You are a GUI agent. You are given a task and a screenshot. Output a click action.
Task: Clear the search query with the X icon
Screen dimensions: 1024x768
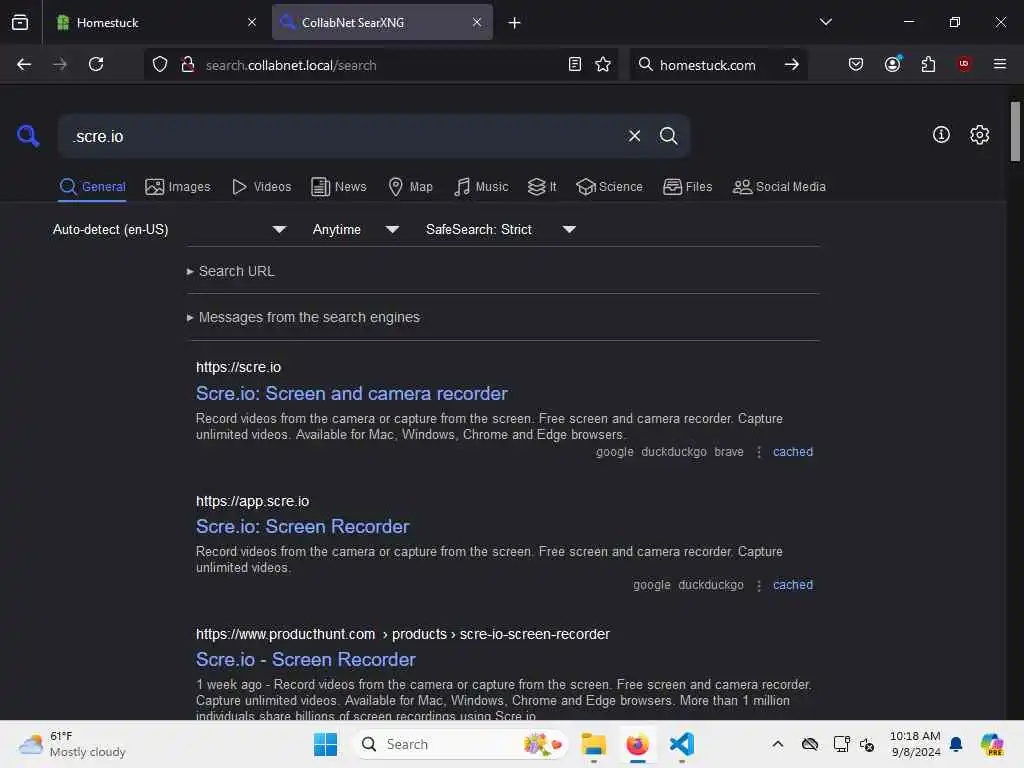(634, 136)
